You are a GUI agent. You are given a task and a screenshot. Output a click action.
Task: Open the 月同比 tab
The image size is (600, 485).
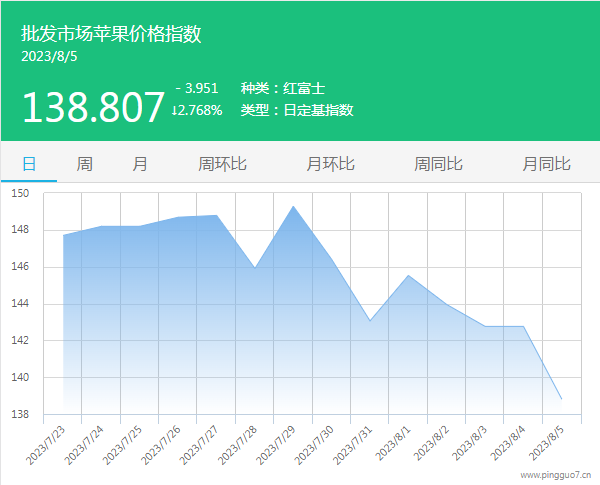click(x=546, y=164)
